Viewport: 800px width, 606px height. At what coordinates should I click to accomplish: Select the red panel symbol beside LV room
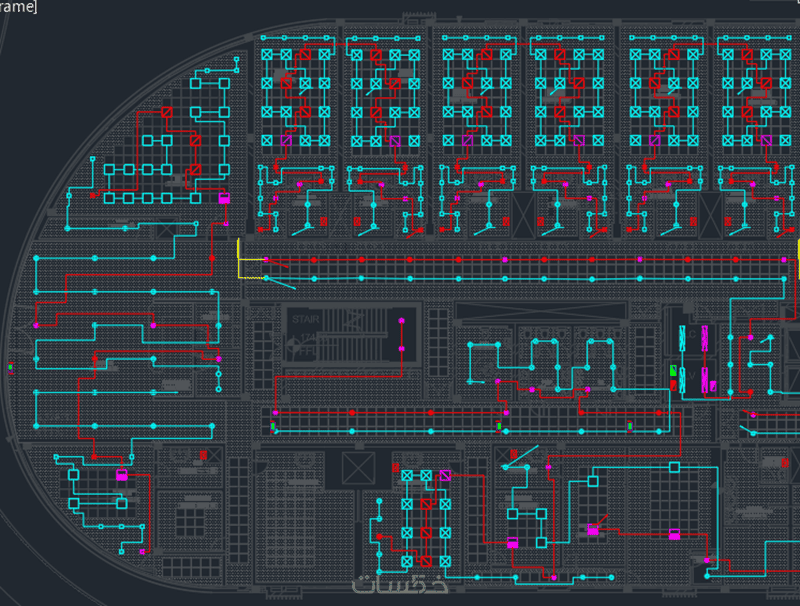coord(673,386)
